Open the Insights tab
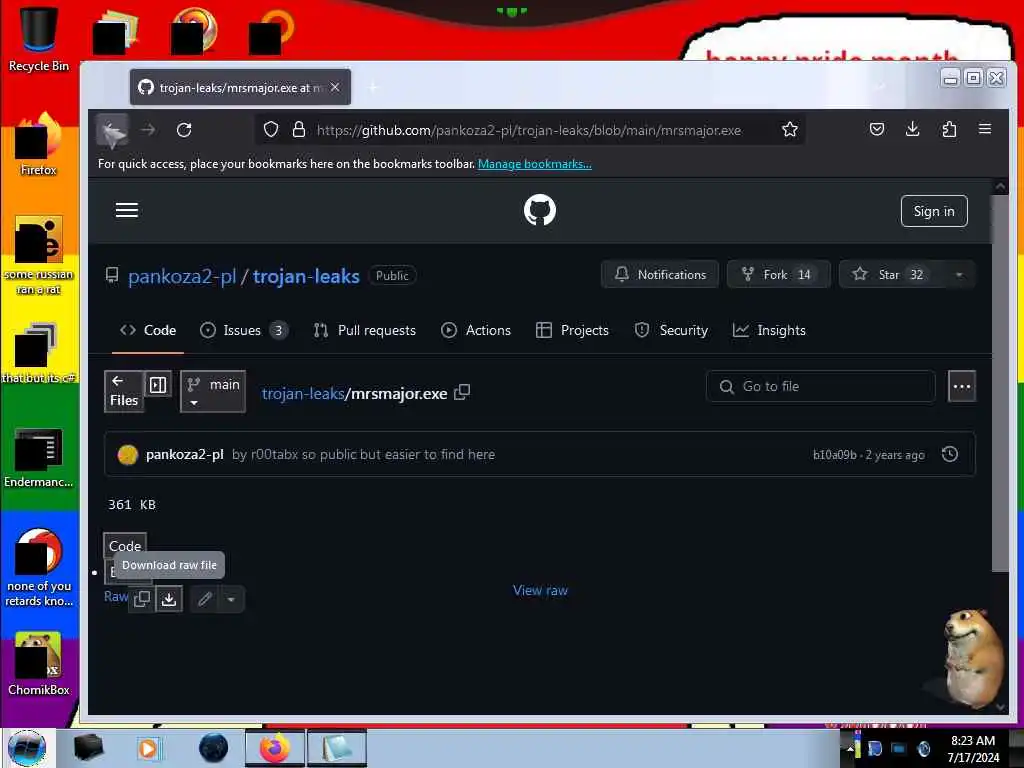This screenshot has width=1024, height=768. [769, 330]
